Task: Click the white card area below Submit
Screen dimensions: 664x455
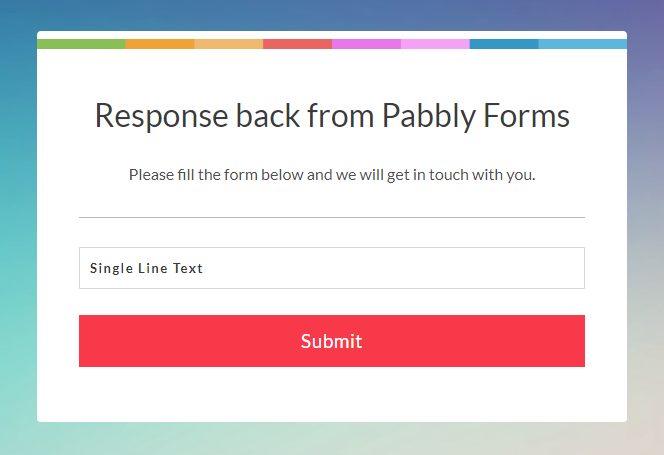Action: 332,394
